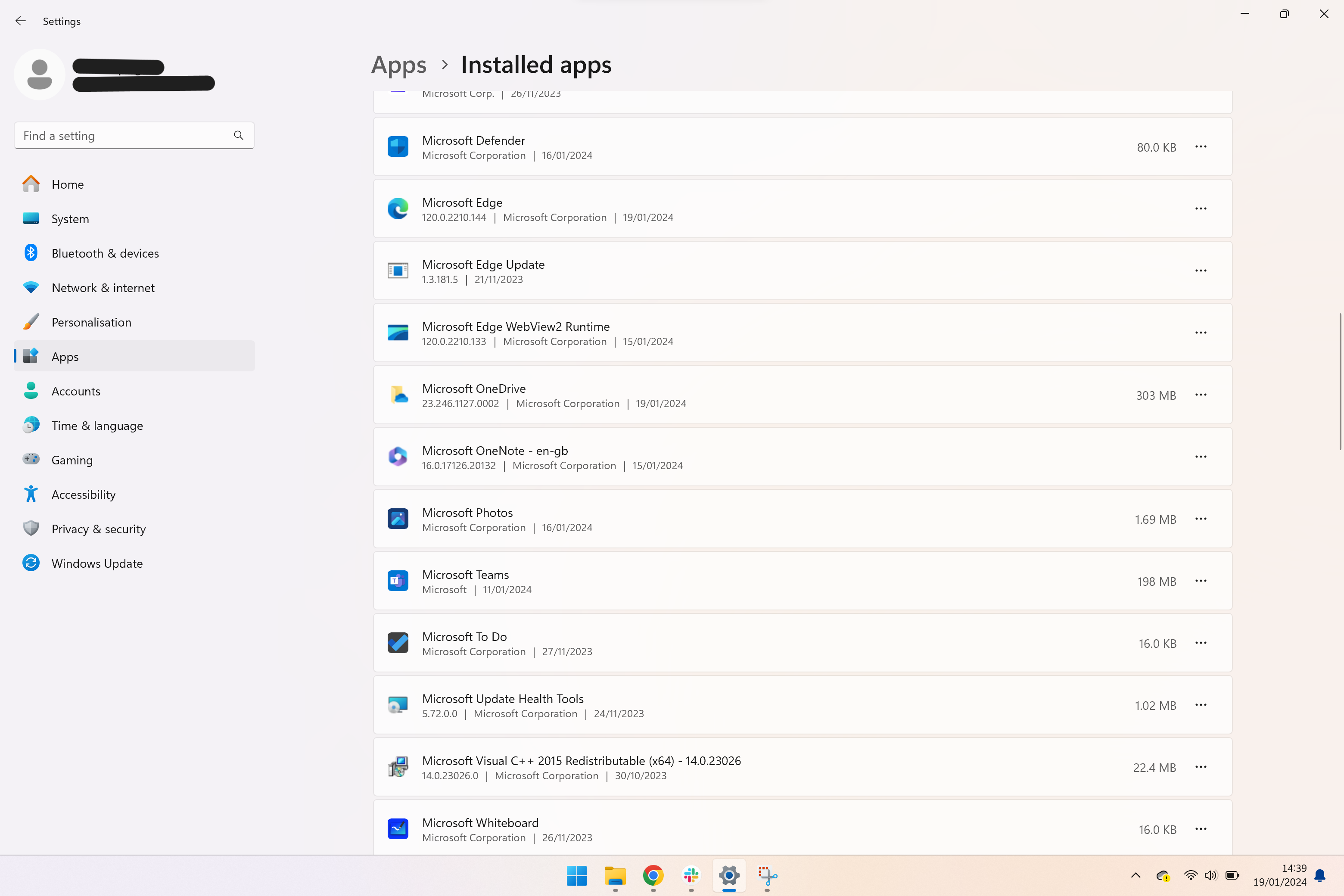Click the Microsoft Photos app icon
1344x896 pixels.
398,519
